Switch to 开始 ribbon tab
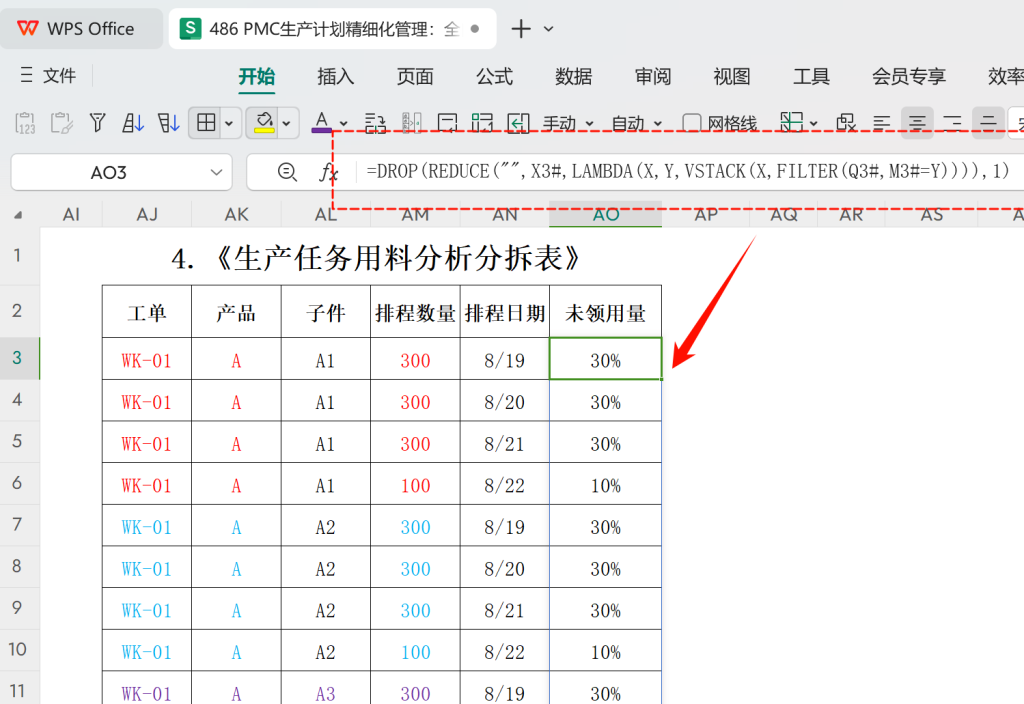Screen dimensions: 1024x704 pos(256,76)
